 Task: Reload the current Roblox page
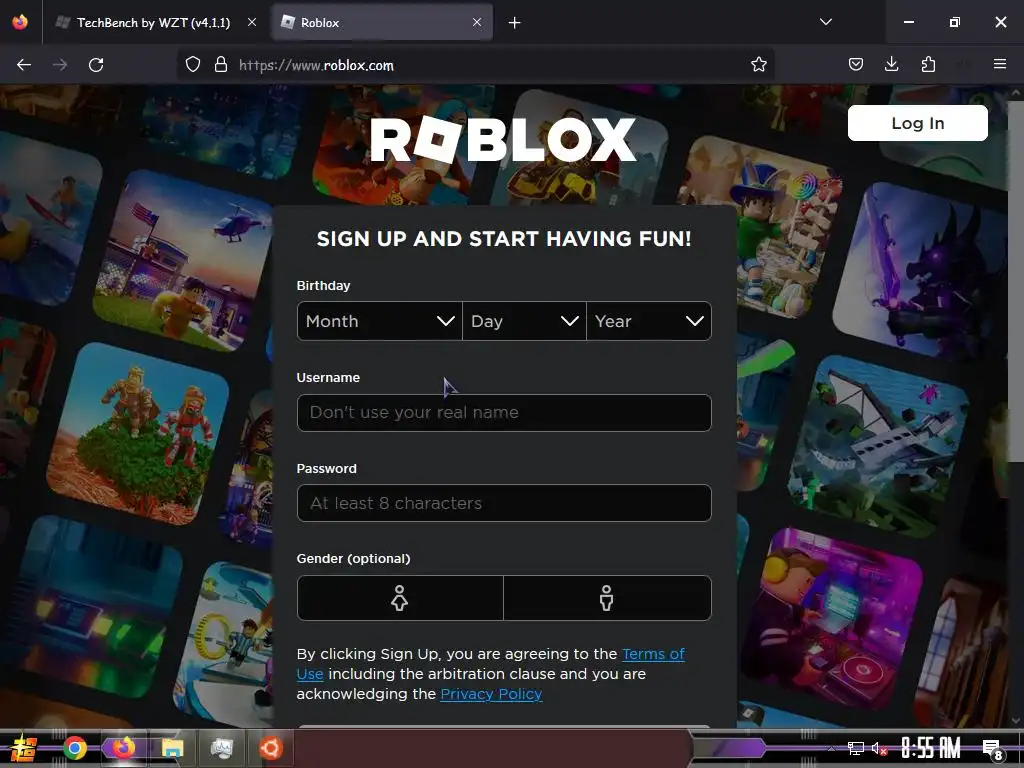[x=96, y=65]
